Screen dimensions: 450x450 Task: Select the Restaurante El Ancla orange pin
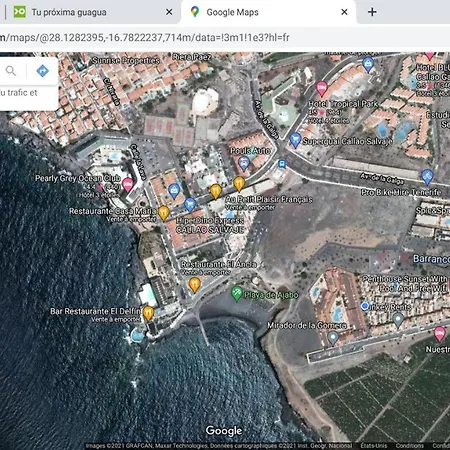coord(194,285)
